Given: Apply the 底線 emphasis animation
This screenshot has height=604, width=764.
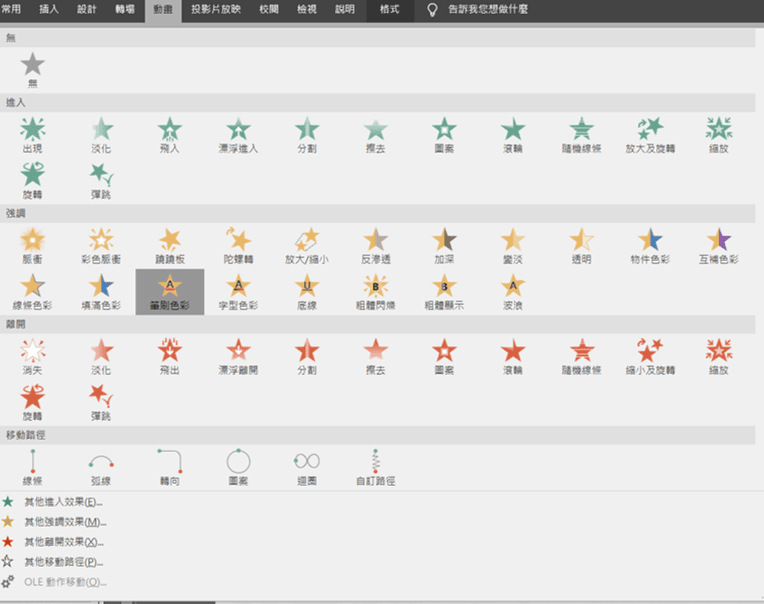Looking at the screenshot, I should (307, 292).
